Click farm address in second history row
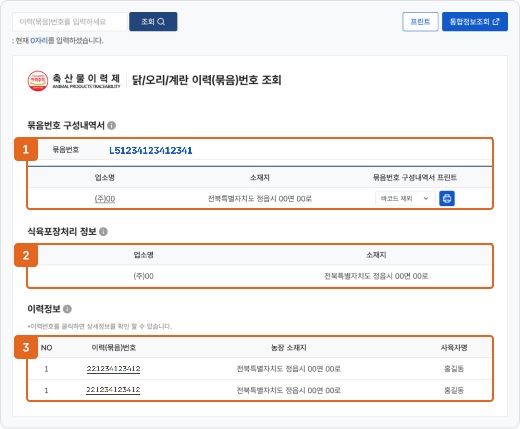 click(x=289, y=390)
